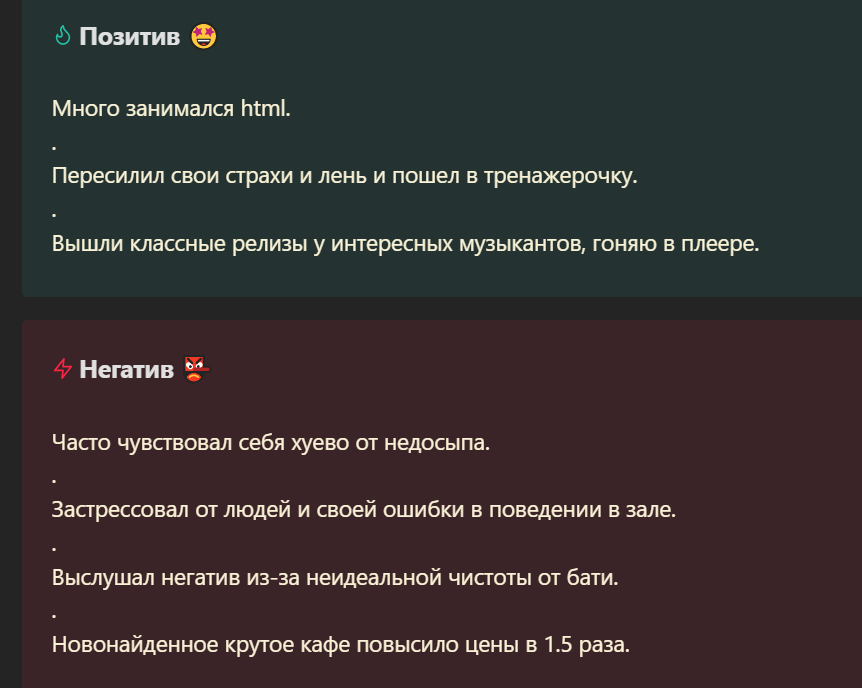Click the word 'html.' in positive block

click(266, 108)
